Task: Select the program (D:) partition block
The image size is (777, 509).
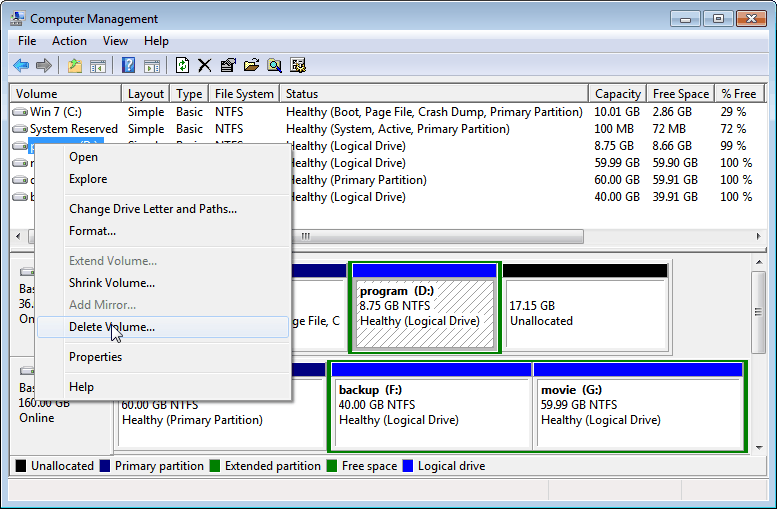Action: click(x=425, y=308)
